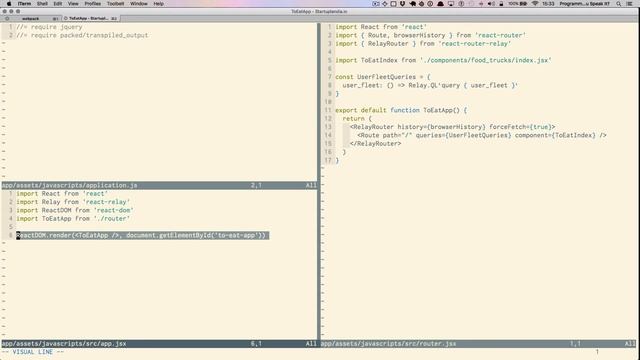640x360 pixels.
Task: Click the import RelayRouter line
Action: (423, 44)
